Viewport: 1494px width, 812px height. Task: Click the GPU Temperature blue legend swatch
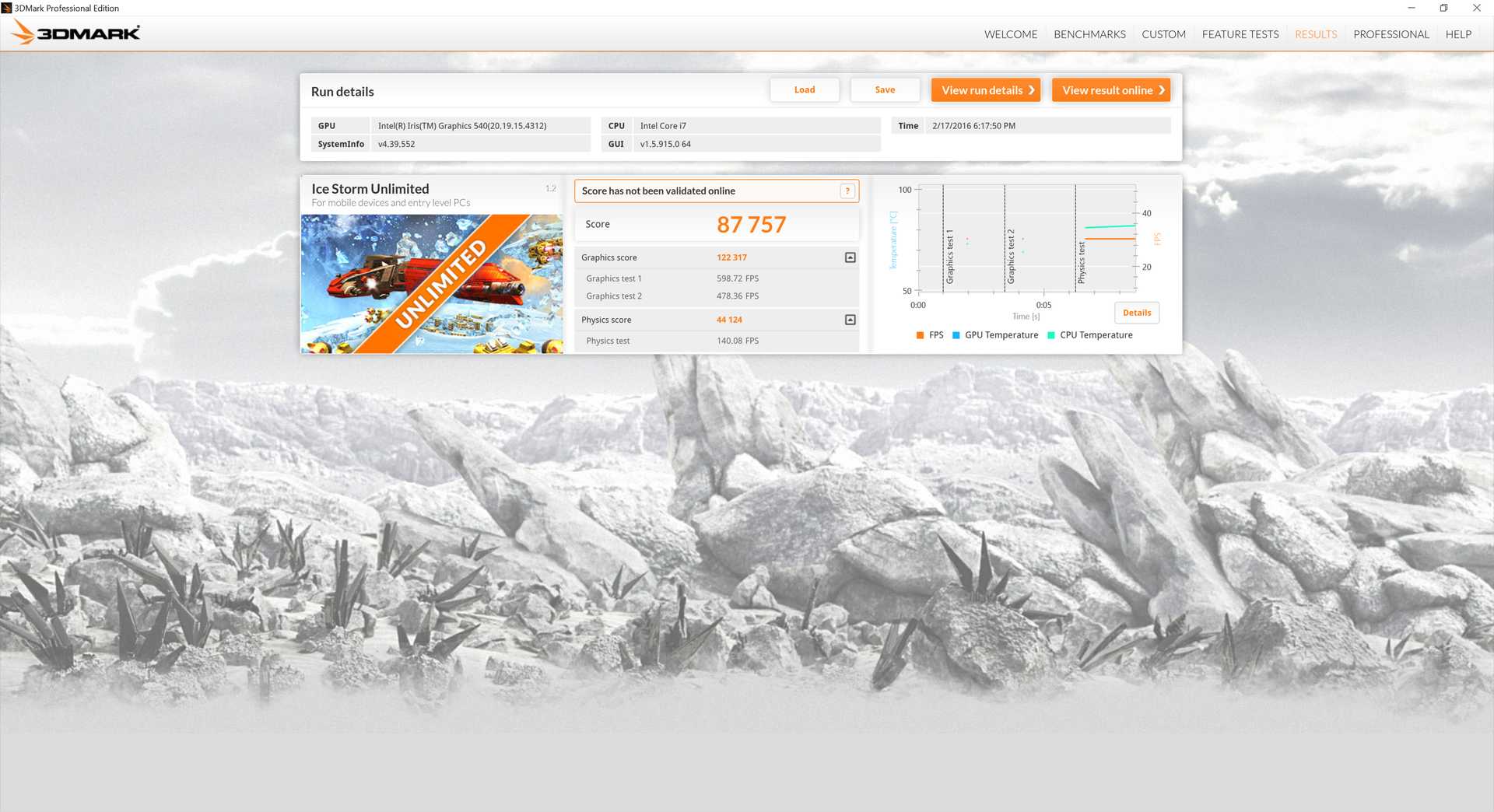click(x=956, y=335)
